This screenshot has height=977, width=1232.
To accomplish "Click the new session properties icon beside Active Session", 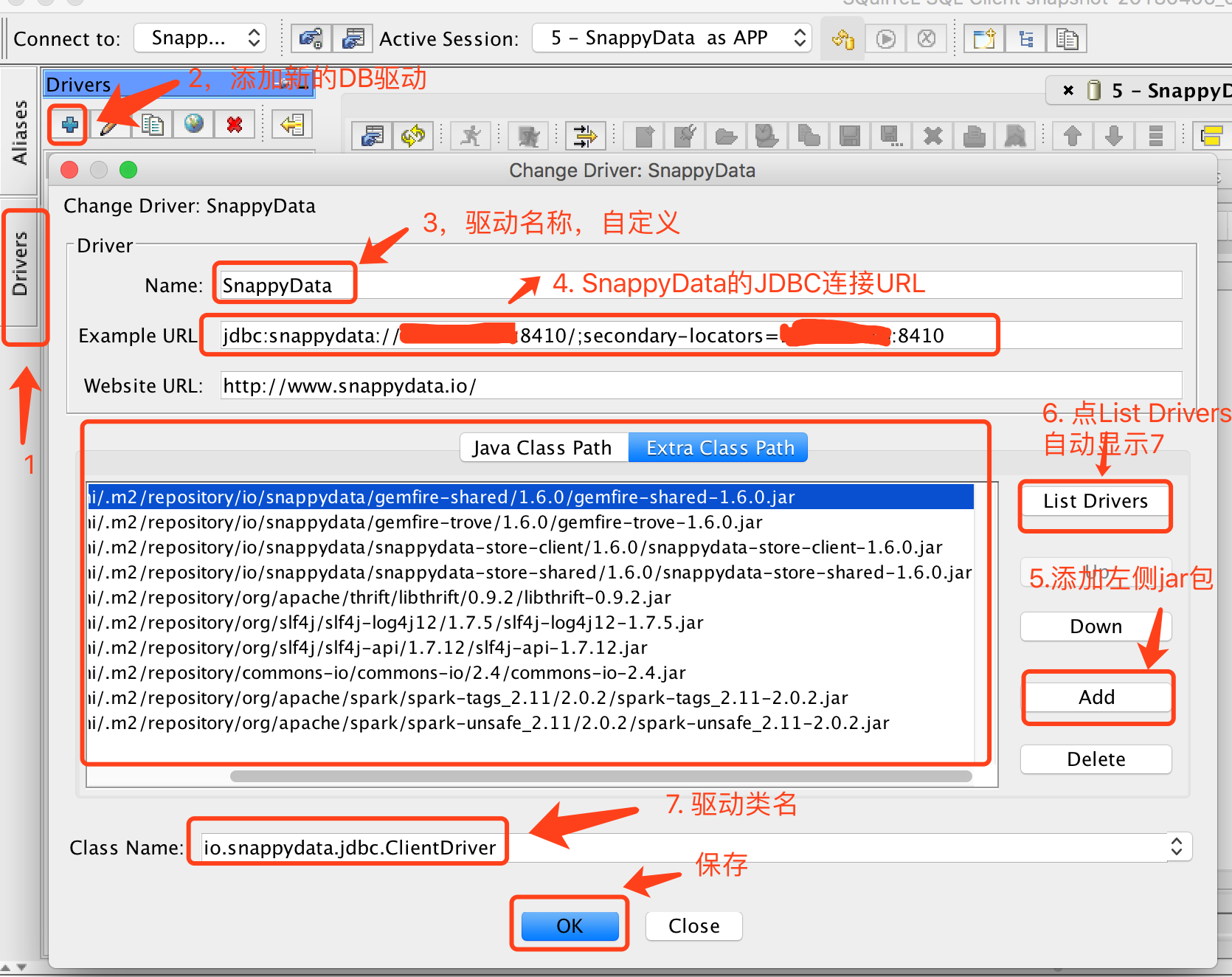I will pyautogui.click(x=353, y=38).
